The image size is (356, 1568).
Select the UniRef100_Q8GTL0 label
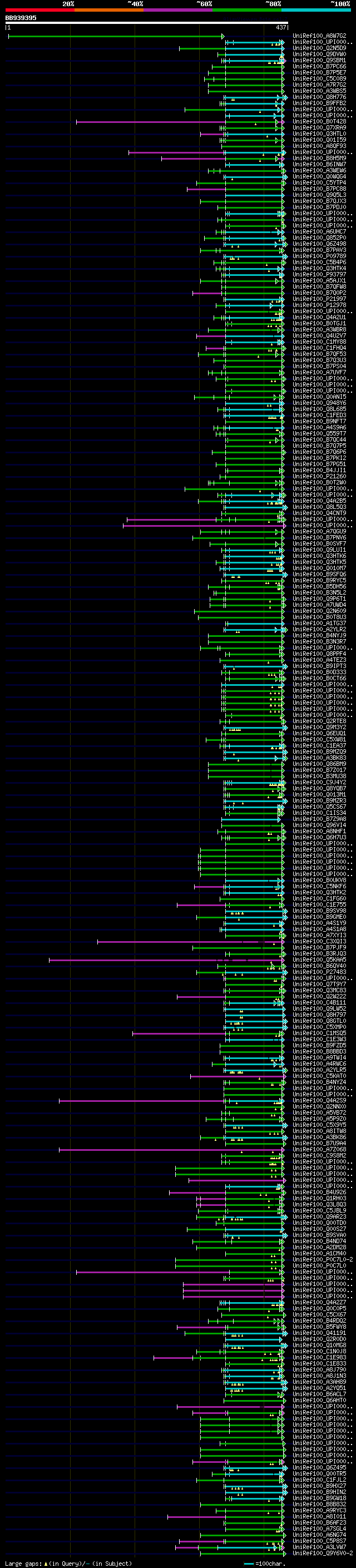(x=319, y=1021)
